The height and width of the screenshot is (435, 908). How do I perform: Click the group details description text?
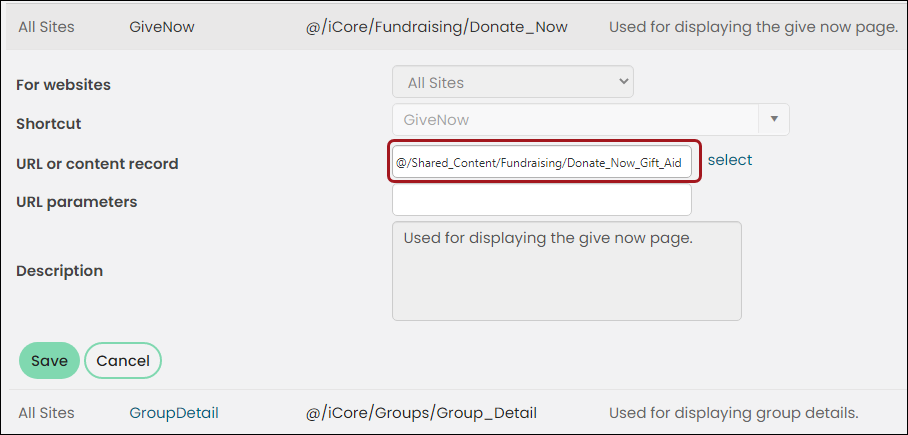[x=734, y=413]
